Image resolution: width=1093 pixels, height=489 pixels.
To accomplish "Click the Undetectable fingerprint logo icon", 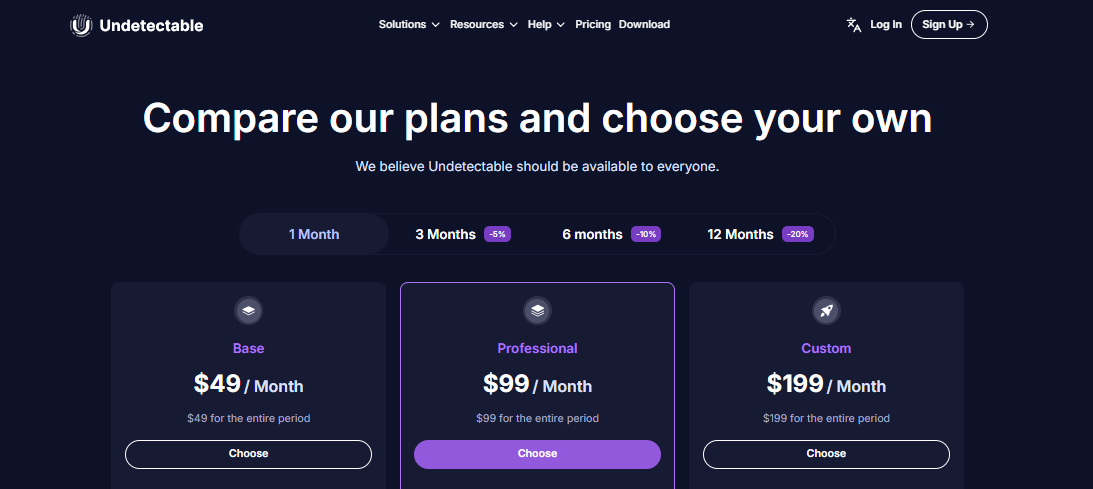I will point(82,26).
